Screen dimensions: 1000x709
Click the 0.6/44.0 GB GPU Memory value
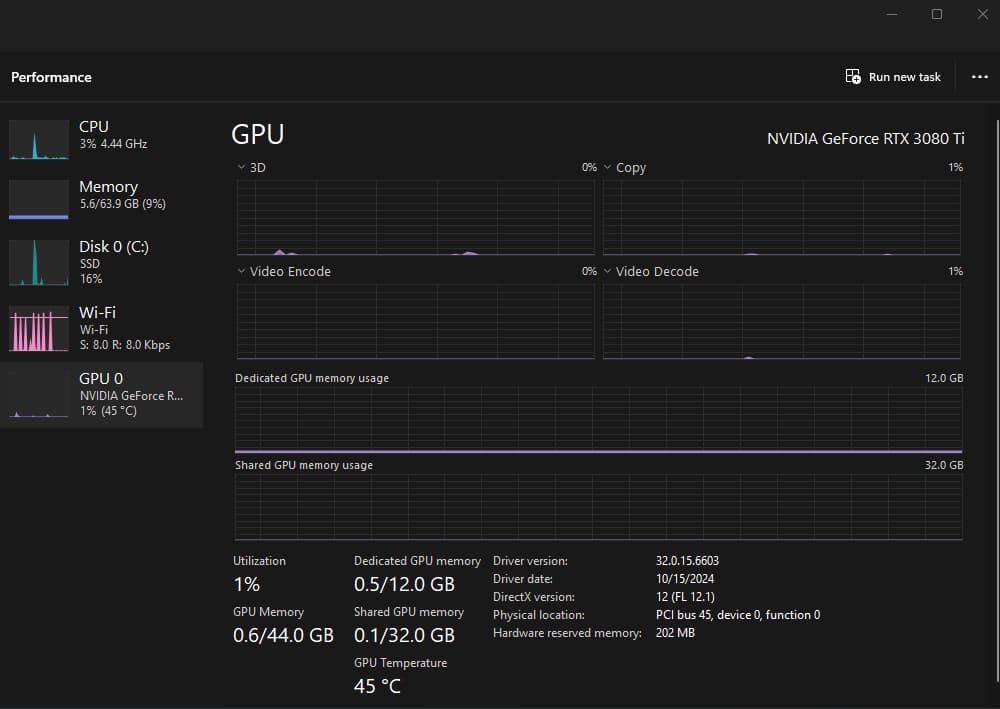[283, 635]
